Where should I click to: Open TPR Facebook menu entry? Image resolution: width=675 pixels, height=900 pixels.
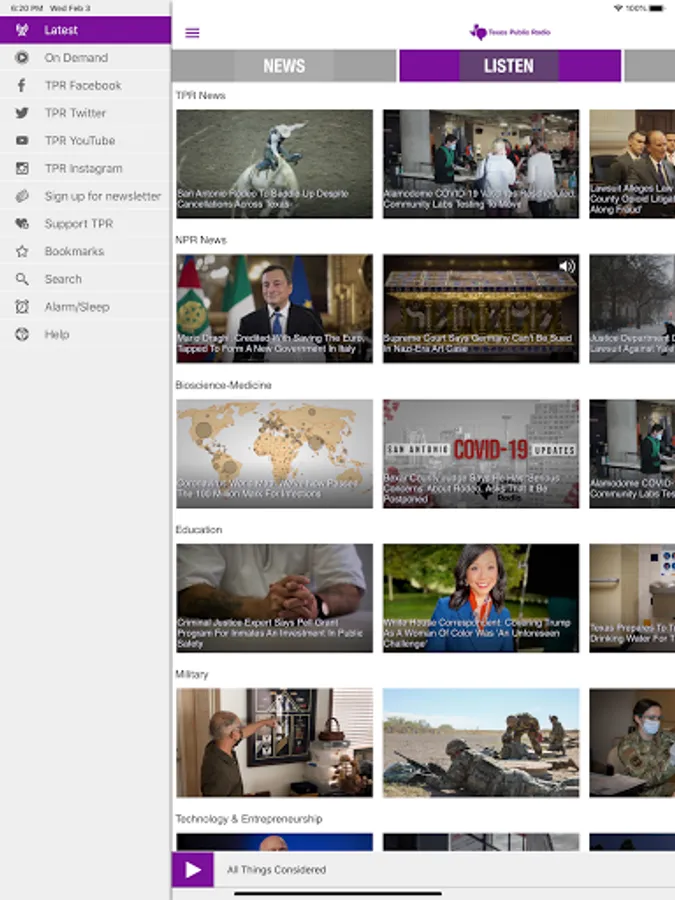(86, 86)
